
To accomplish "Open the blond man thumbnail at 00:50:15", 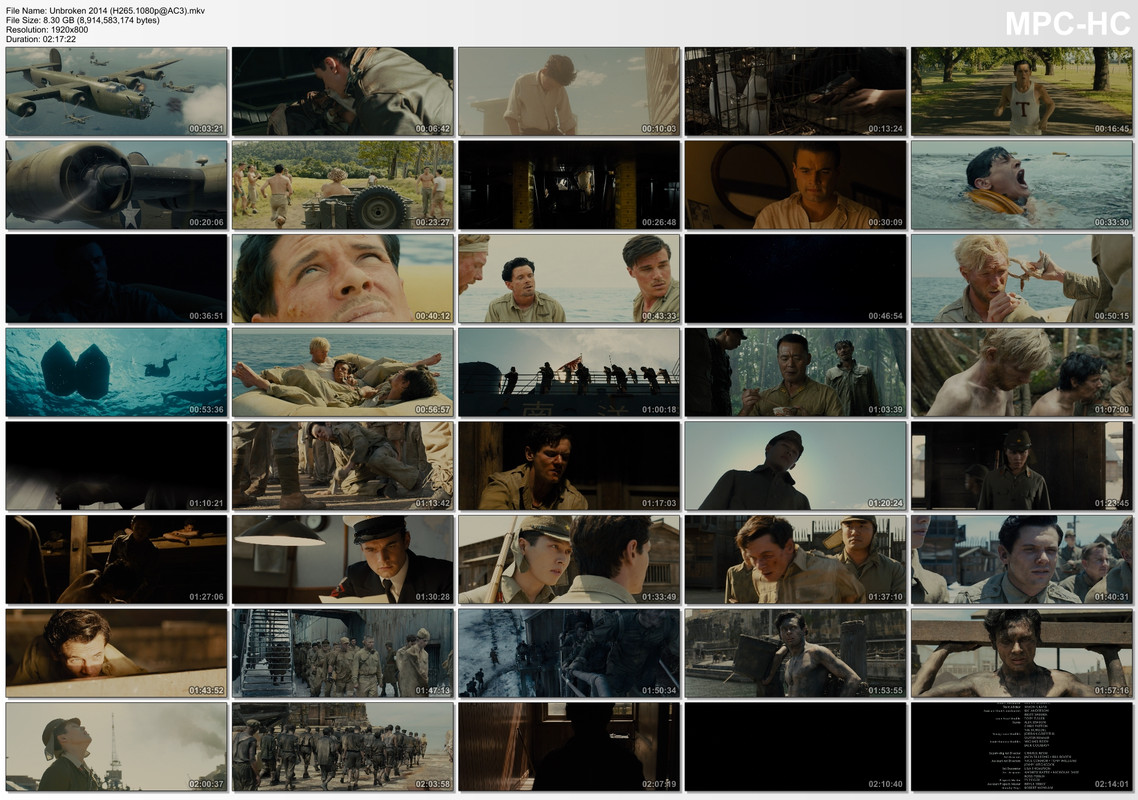I will tap(1022, 279).
